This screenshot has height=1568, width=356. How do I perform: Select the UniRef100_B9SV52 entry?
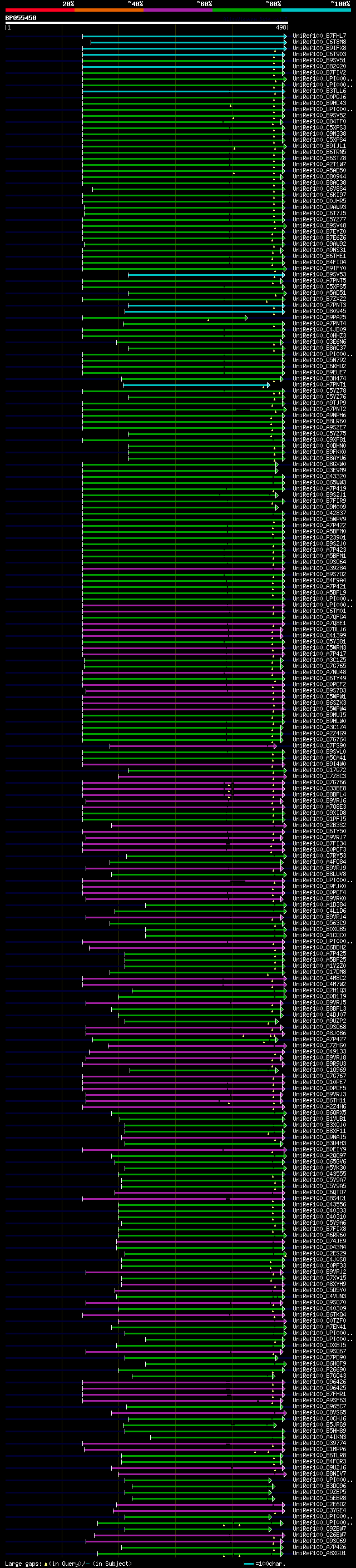pos(319,115)
